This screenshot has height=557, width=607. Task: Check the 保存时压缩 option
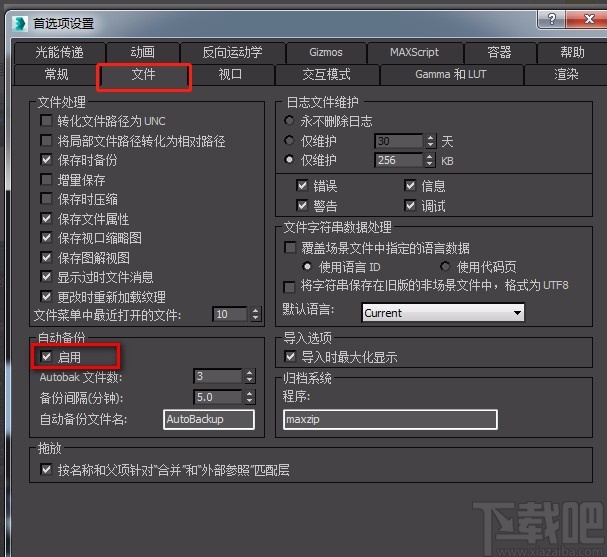click(46, 199)
